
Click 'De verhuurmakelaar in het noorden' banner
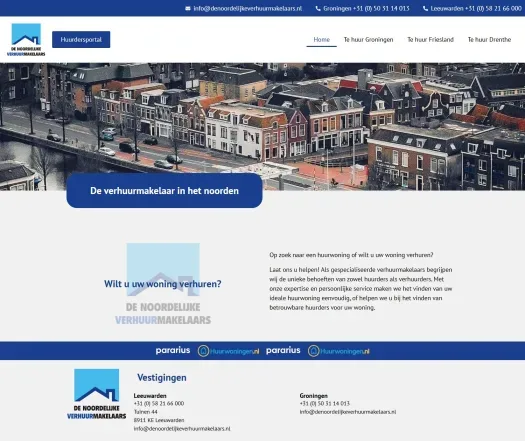164,191
